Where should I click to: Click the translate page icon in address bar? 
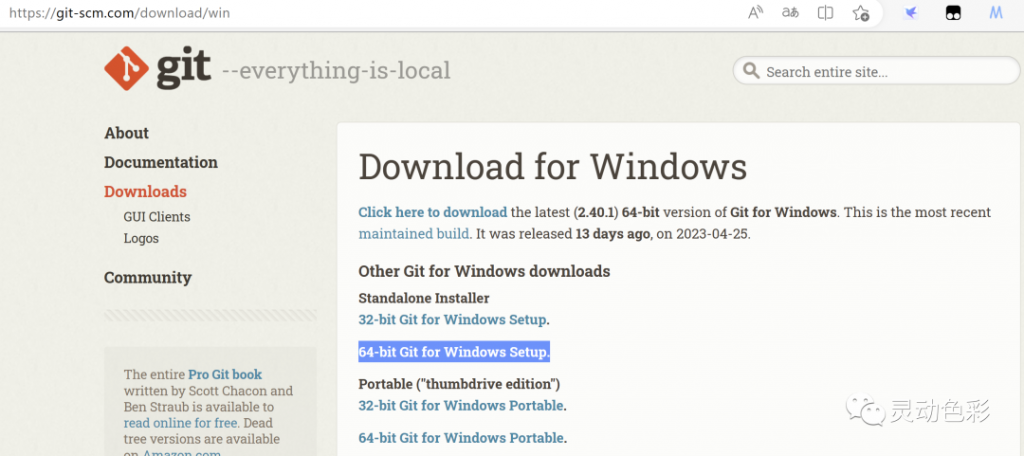click(x=790, y=13)
